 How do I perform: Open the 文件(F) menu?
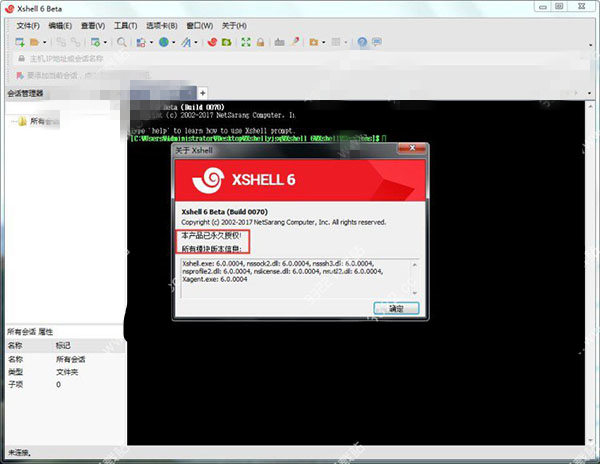[28, 26]
